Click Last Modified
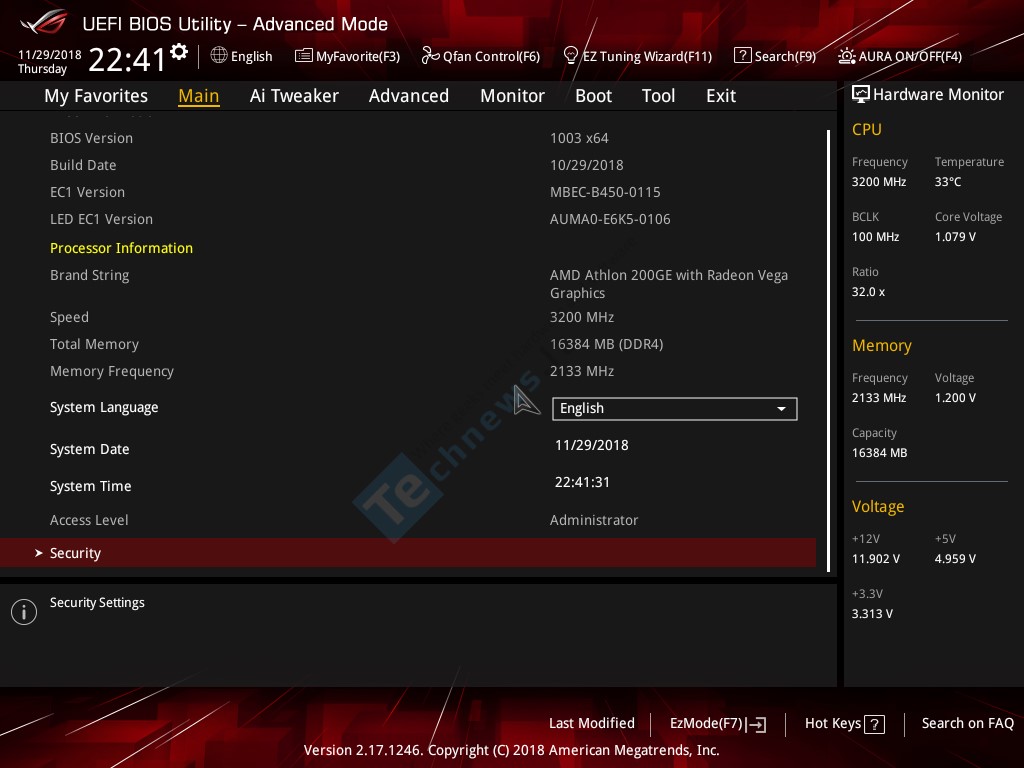The image size is (1024, 768). pos(592,723)
